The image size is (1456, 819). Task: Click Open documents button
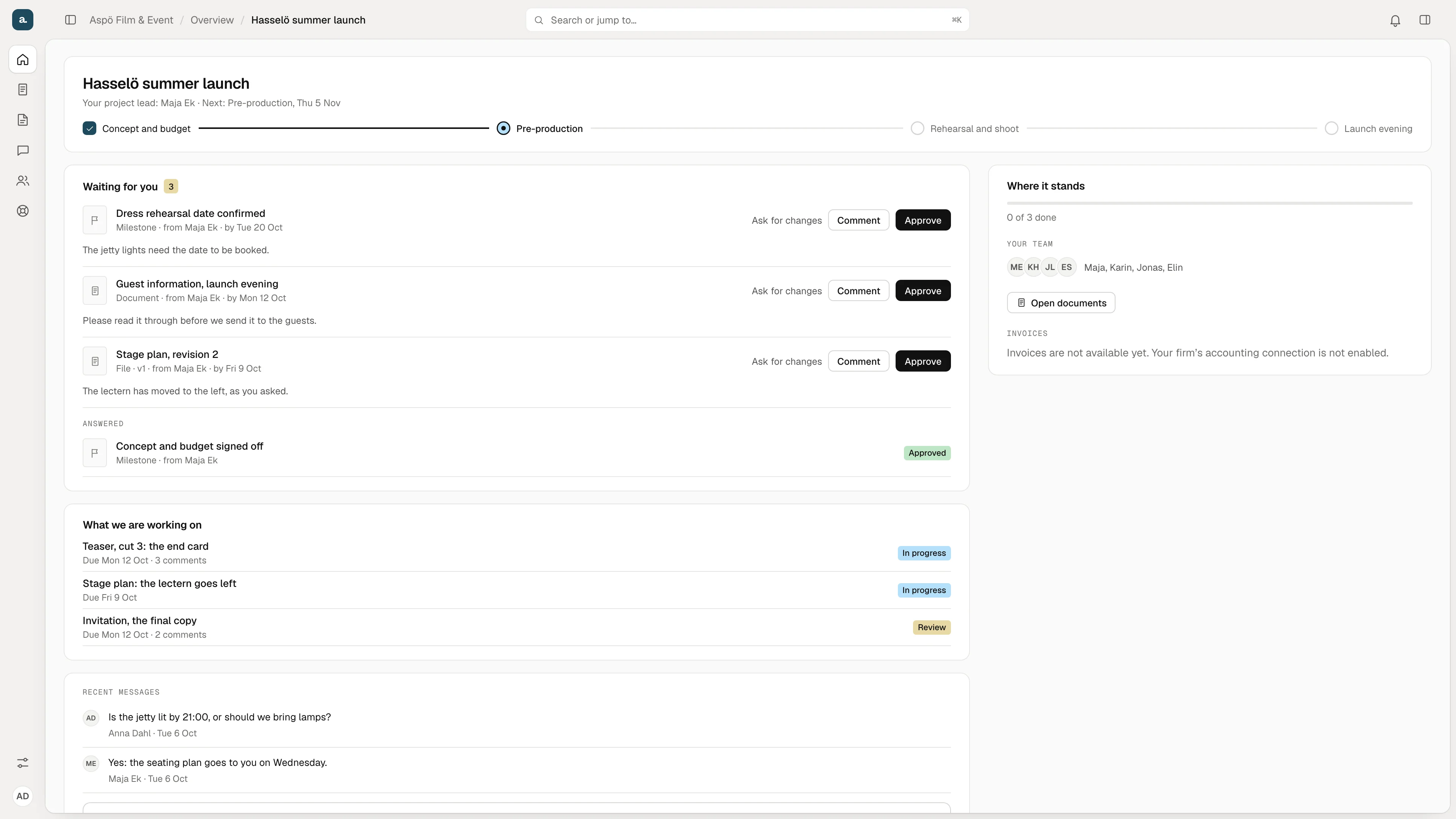coord(1061,303)
